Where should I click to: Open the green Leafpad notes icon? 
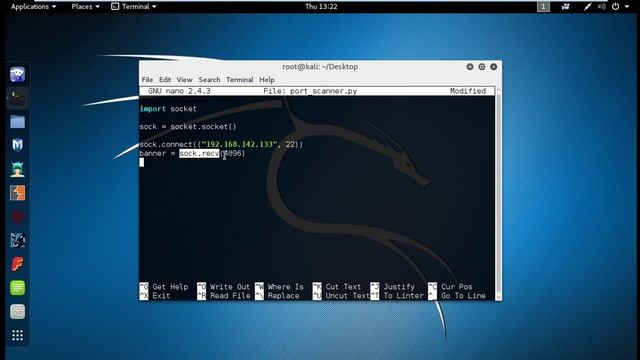18,288
